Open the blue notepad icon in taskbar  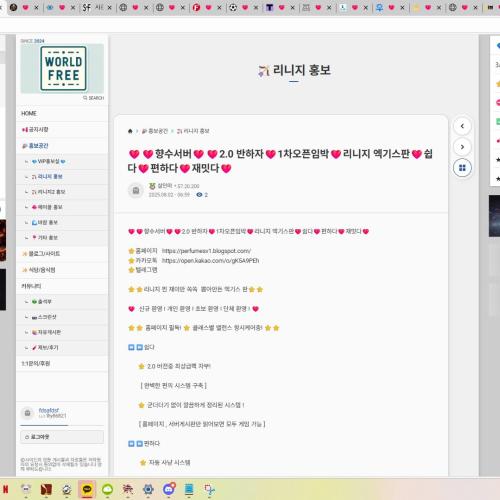pos(189,489)
